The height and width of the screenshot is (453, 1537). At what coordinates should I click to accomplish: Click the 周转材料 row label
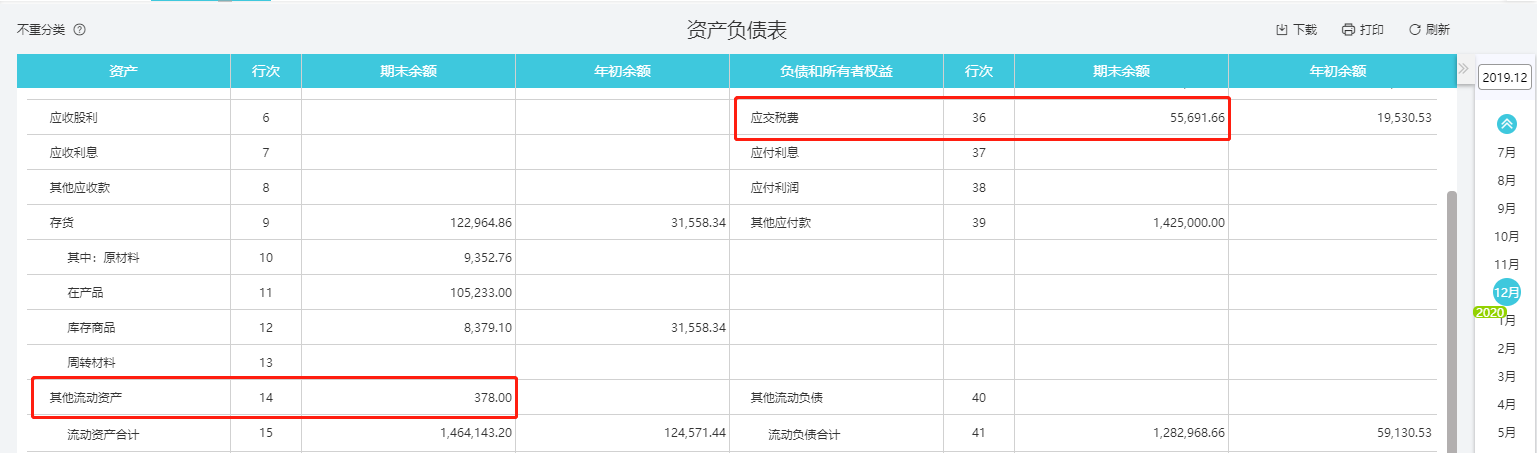pyautogui.click(x=91, y=363)
